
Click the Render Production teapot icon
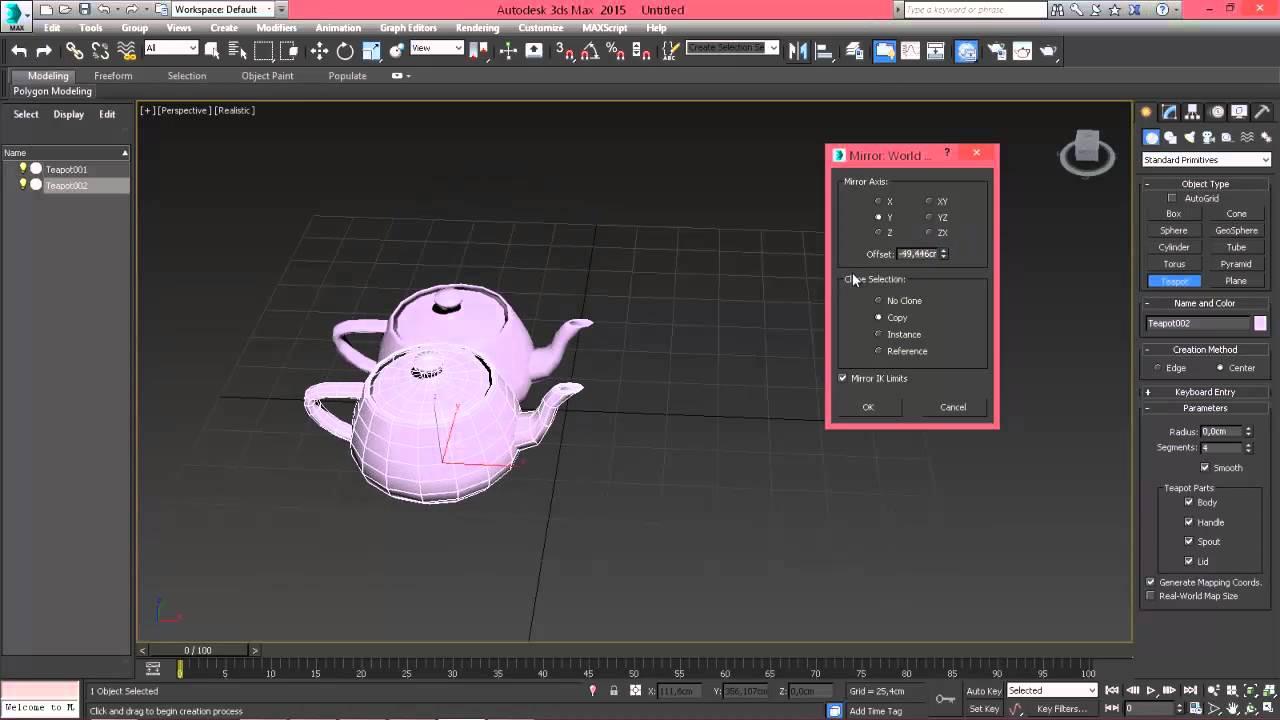coord(1048,51)
